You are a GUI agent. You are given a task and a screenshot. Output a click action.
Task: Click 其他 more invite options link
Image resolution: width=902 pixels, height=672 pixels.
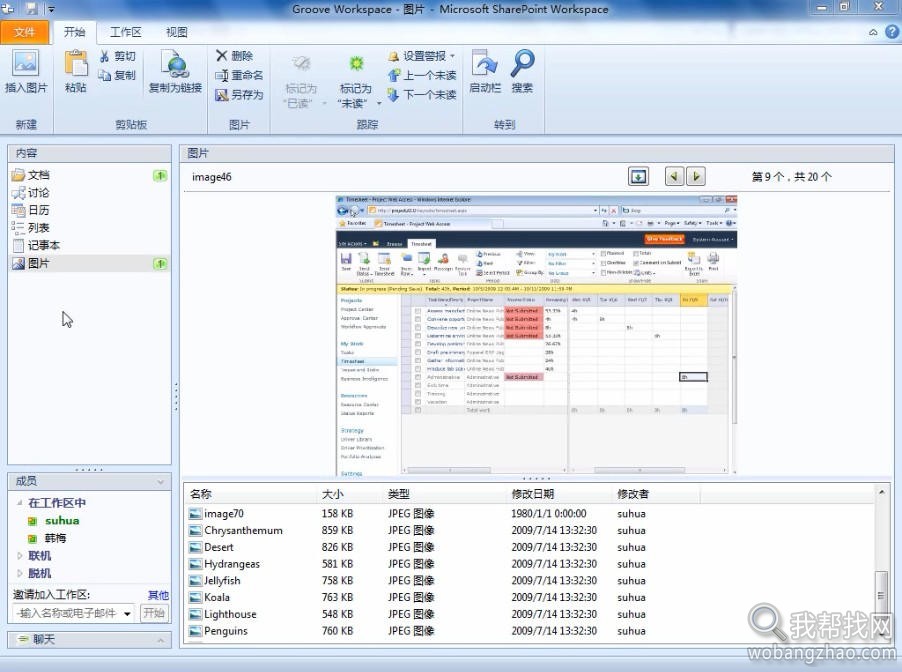click(x=158, y=595)
